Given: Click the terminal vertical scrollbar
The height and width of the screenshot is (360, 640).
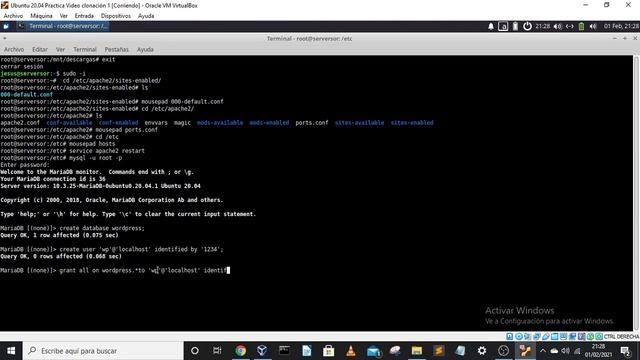Looking at the screenshot, I should pyautogui.click(x=636, y=193).
